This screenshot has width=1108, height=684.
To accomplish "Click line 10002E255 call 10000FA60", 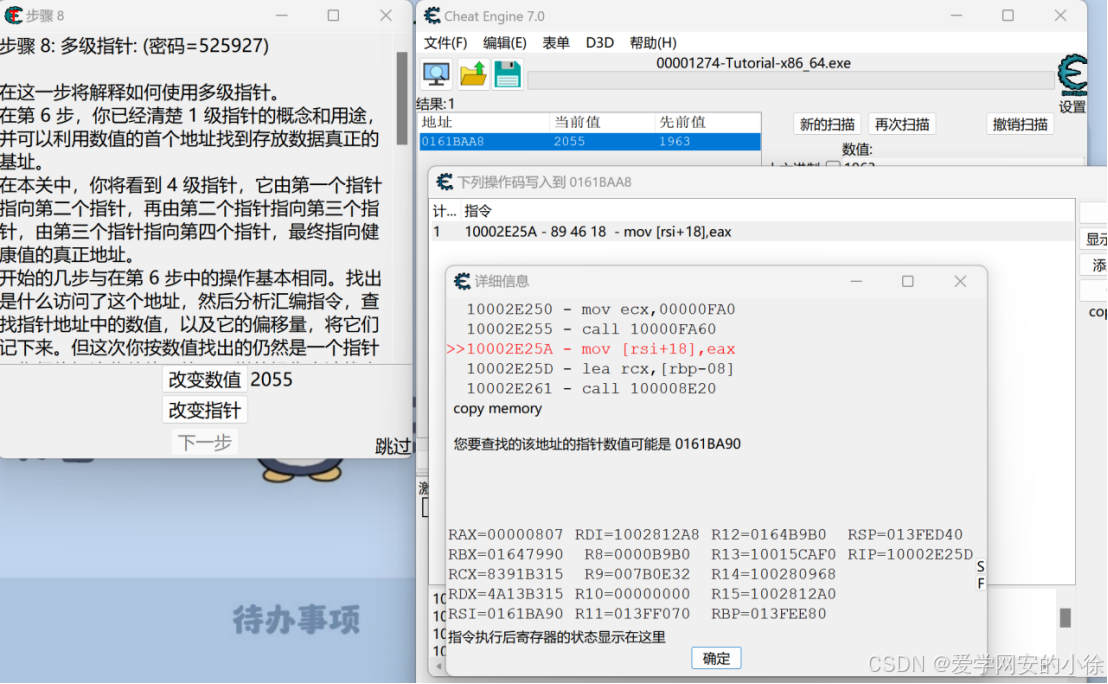I will 591,329.
